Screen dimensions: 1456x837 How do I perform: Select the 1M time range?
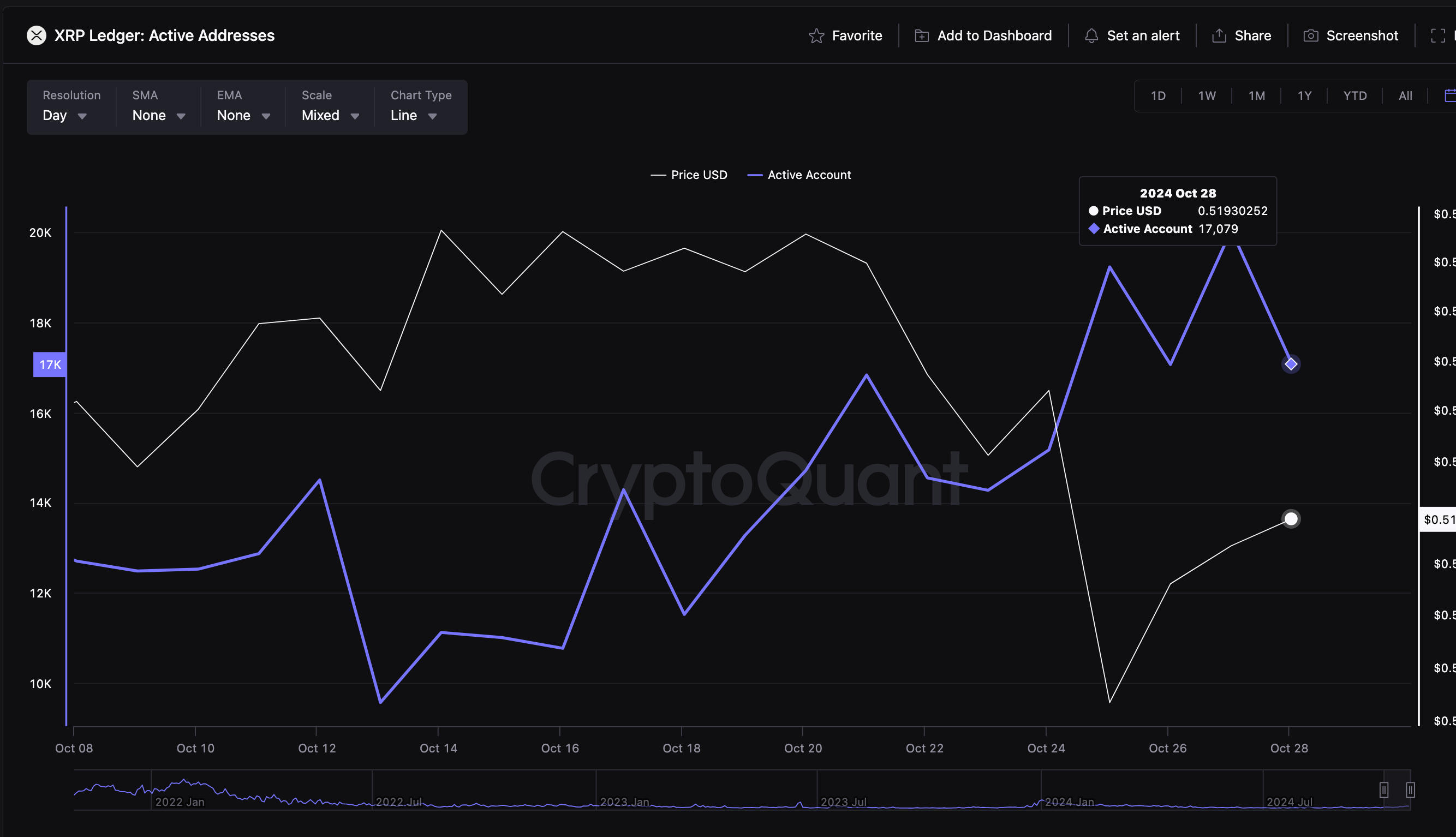pos(1257,96)
